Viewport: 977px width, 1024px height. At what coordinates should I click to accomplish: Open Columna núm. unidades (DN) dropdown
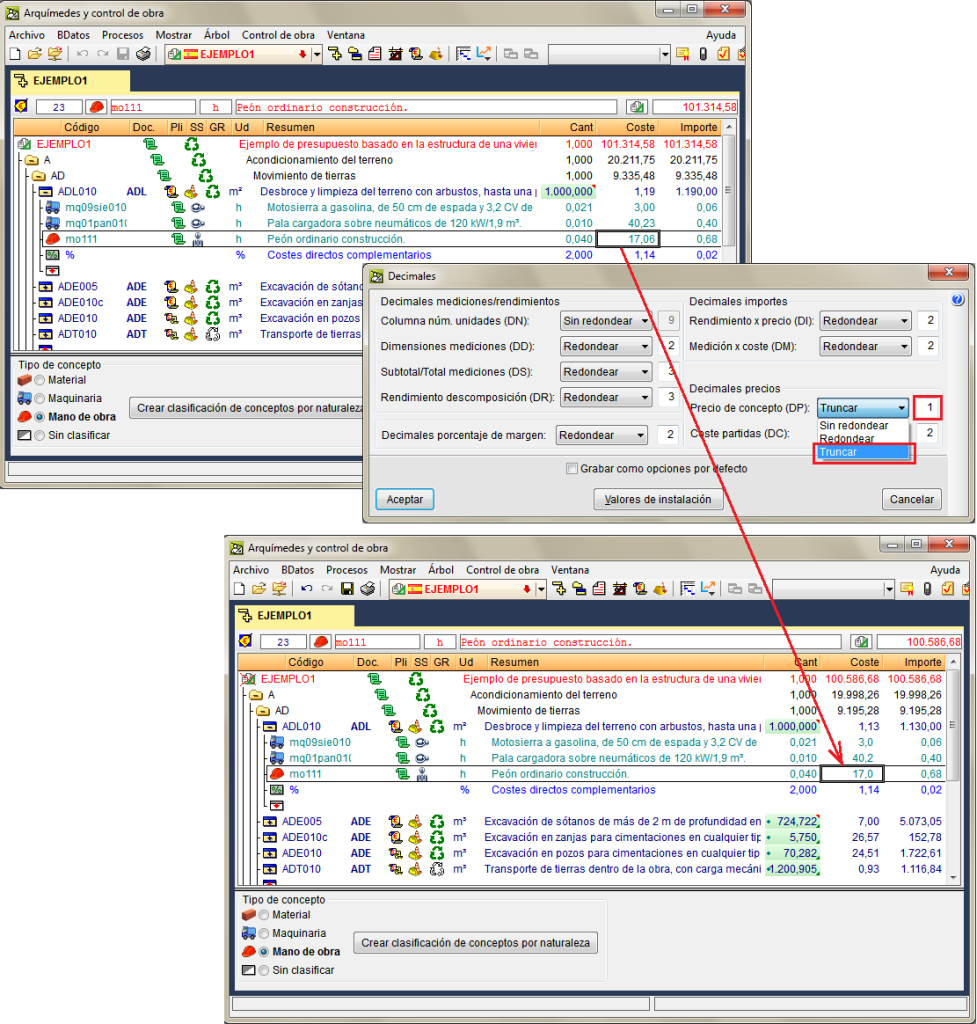pos(605,321)
